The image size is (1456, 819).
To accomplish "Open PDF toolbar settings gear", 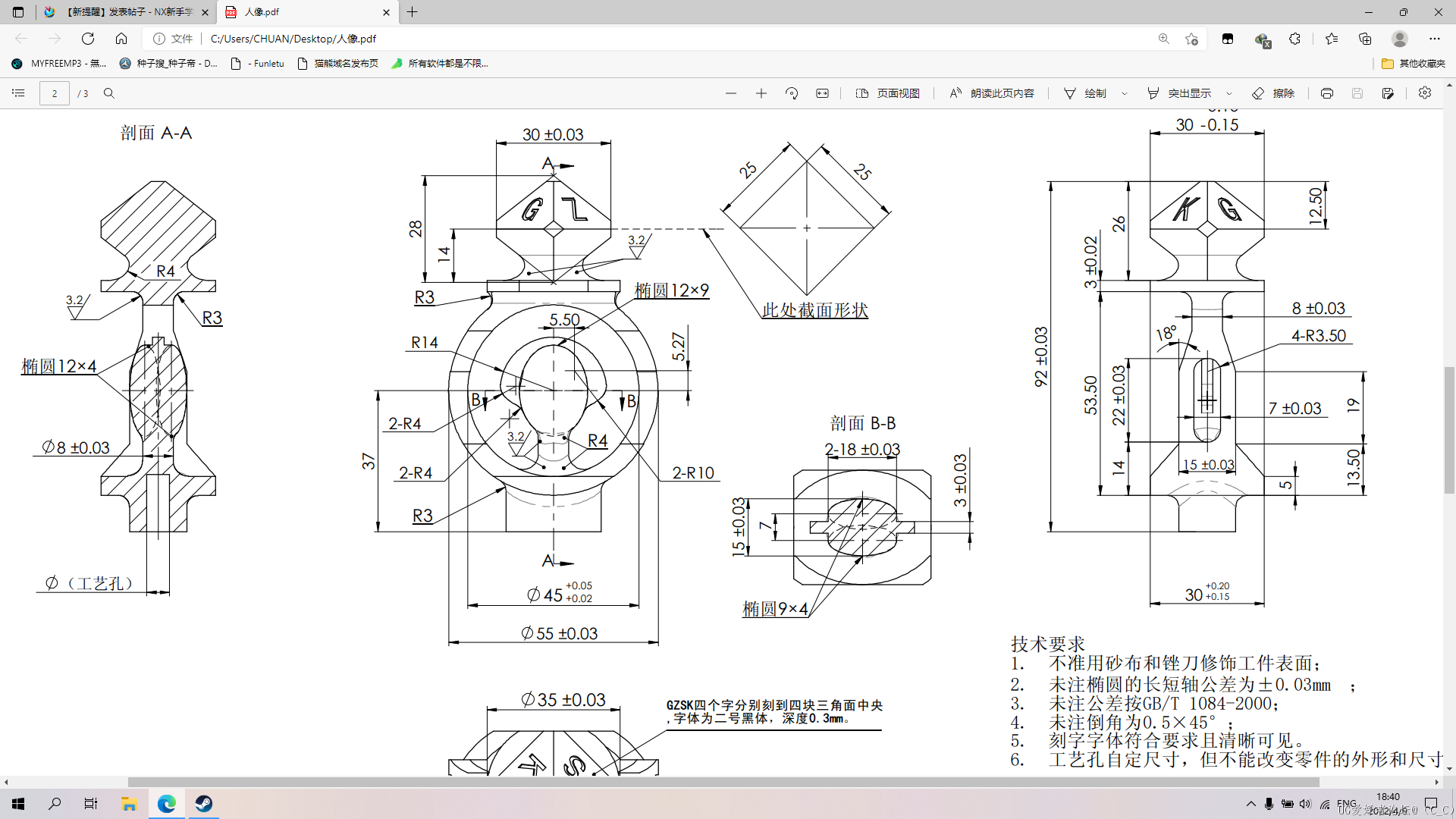I will click(1425, 93).
